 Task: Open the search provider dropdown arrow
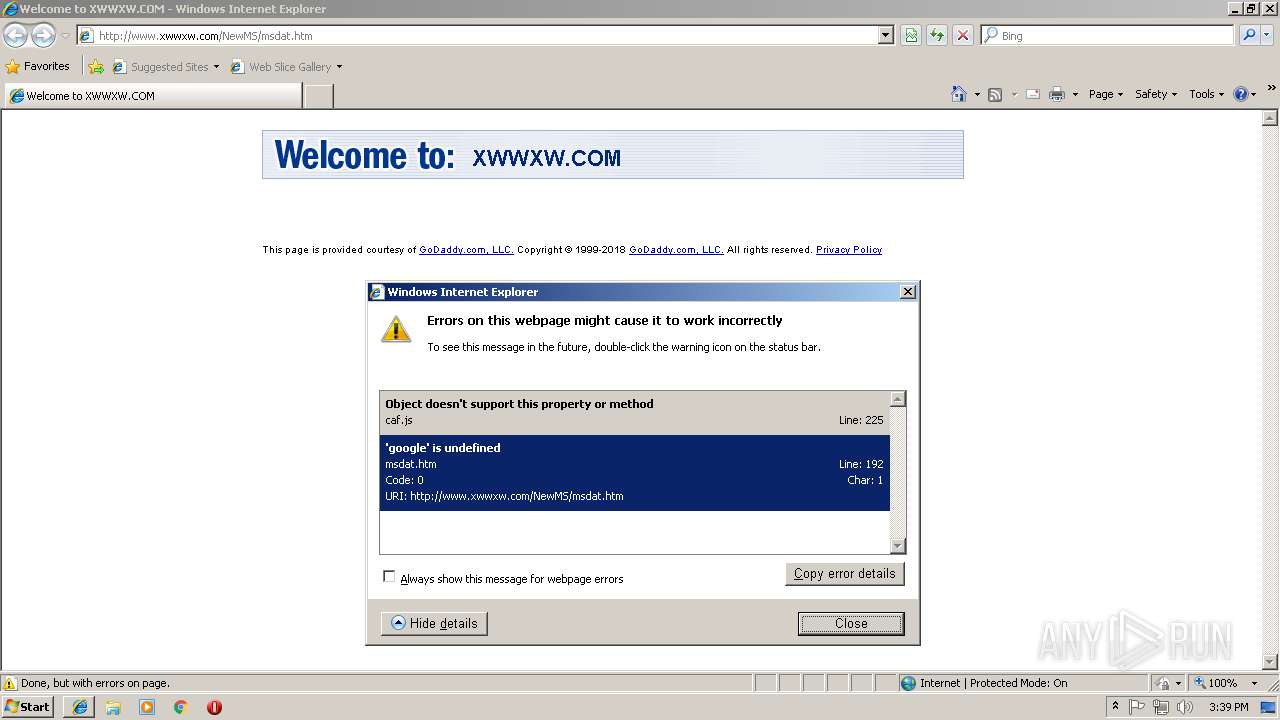[1267, 35]
